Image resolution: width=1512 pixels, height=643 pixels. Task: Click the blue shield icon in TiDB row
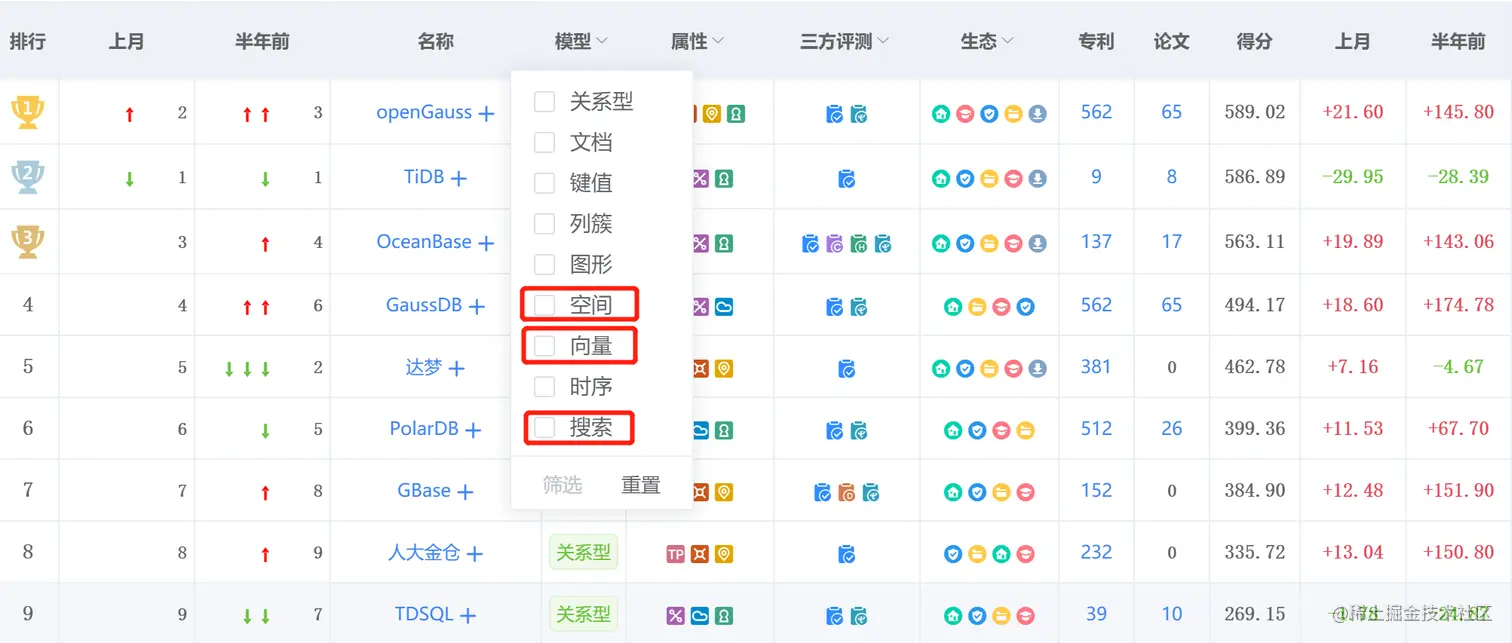tap(965, 179)
